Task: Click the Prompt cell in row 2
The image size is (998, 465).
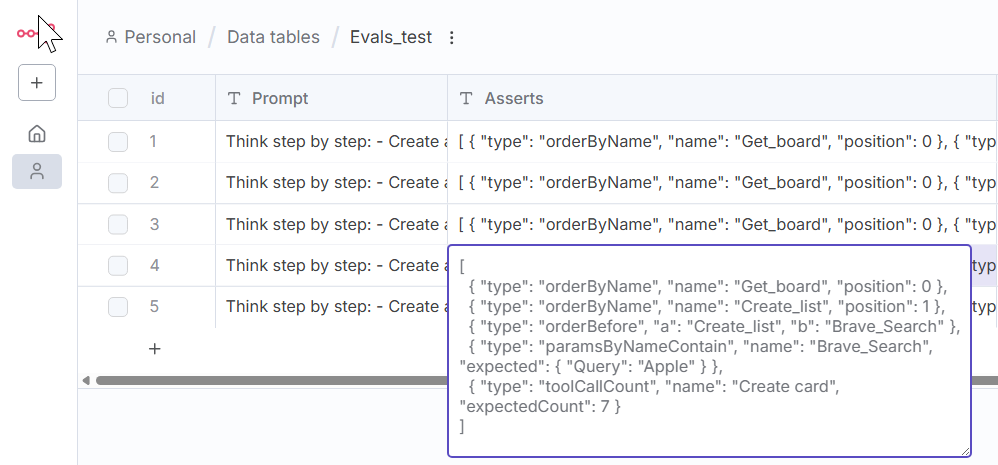Action: pyautogui.click(x=331, y=183)
